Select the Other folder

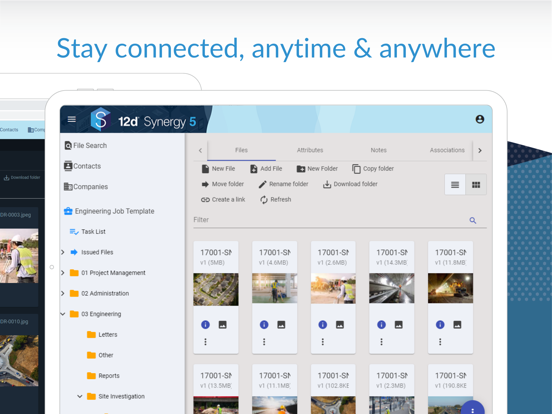click(x=100, y=355)
